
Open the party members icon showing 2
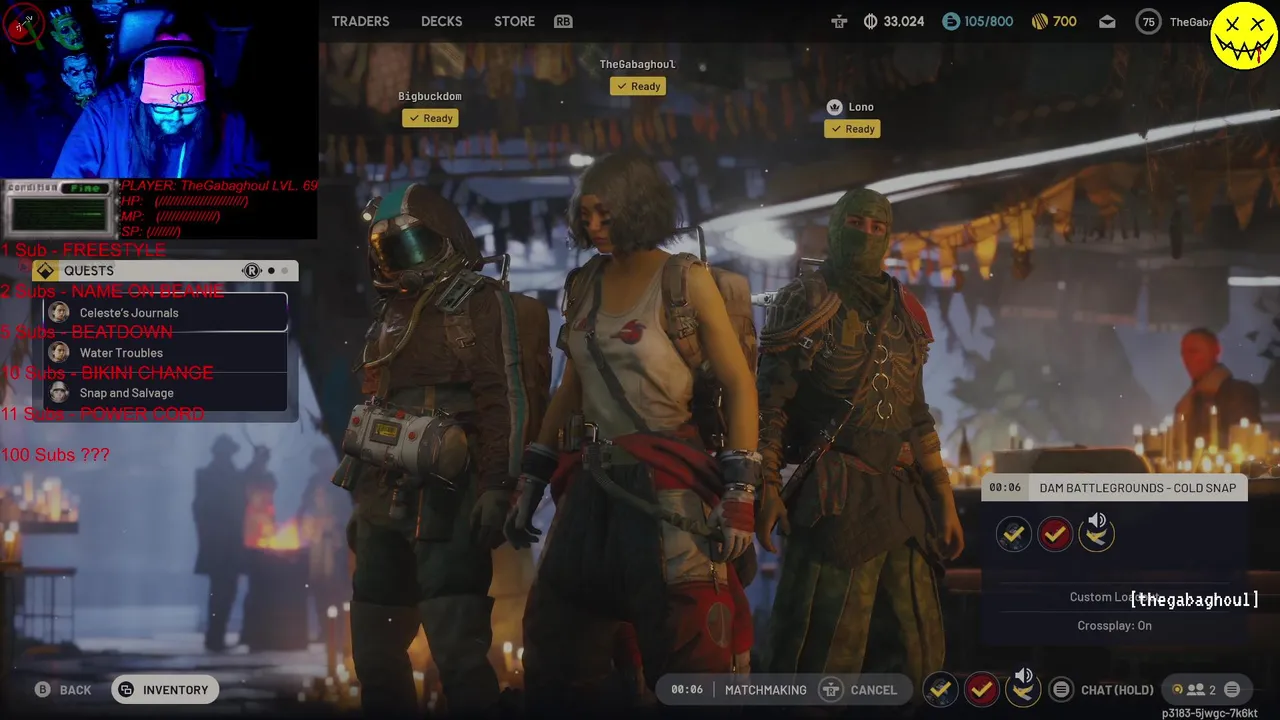(1200, 690)
